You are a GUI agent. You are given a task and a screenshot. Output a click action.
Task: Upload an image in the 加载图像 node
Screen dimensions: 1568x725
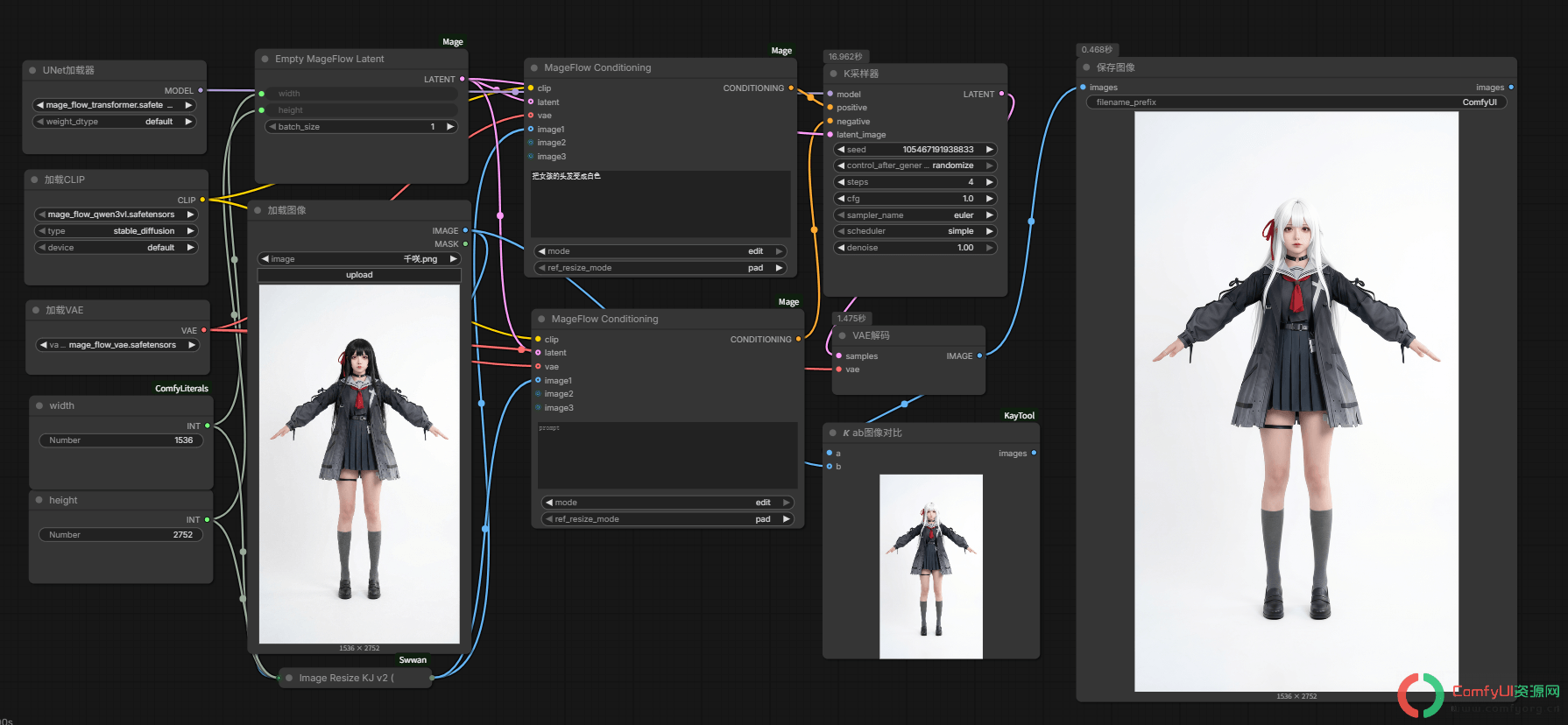click(359, 275)
